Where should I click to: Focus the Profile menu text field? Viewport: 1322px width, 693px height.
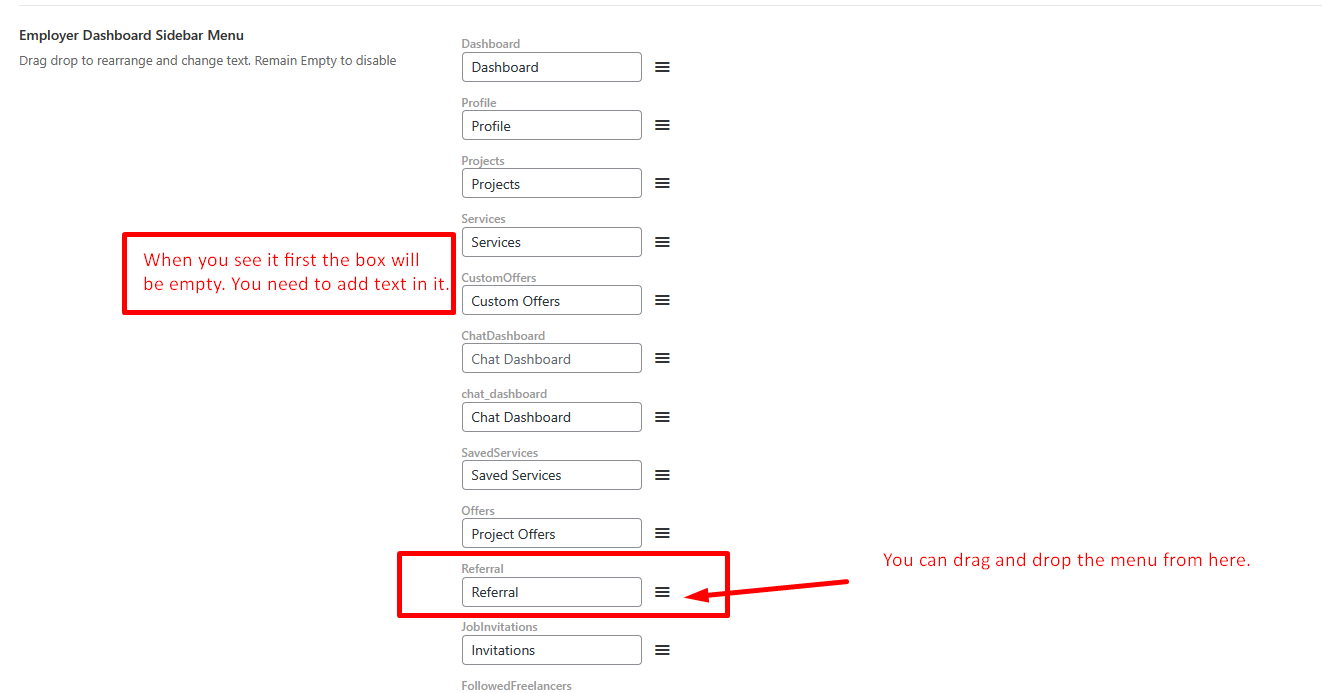[x=552, y=125]
